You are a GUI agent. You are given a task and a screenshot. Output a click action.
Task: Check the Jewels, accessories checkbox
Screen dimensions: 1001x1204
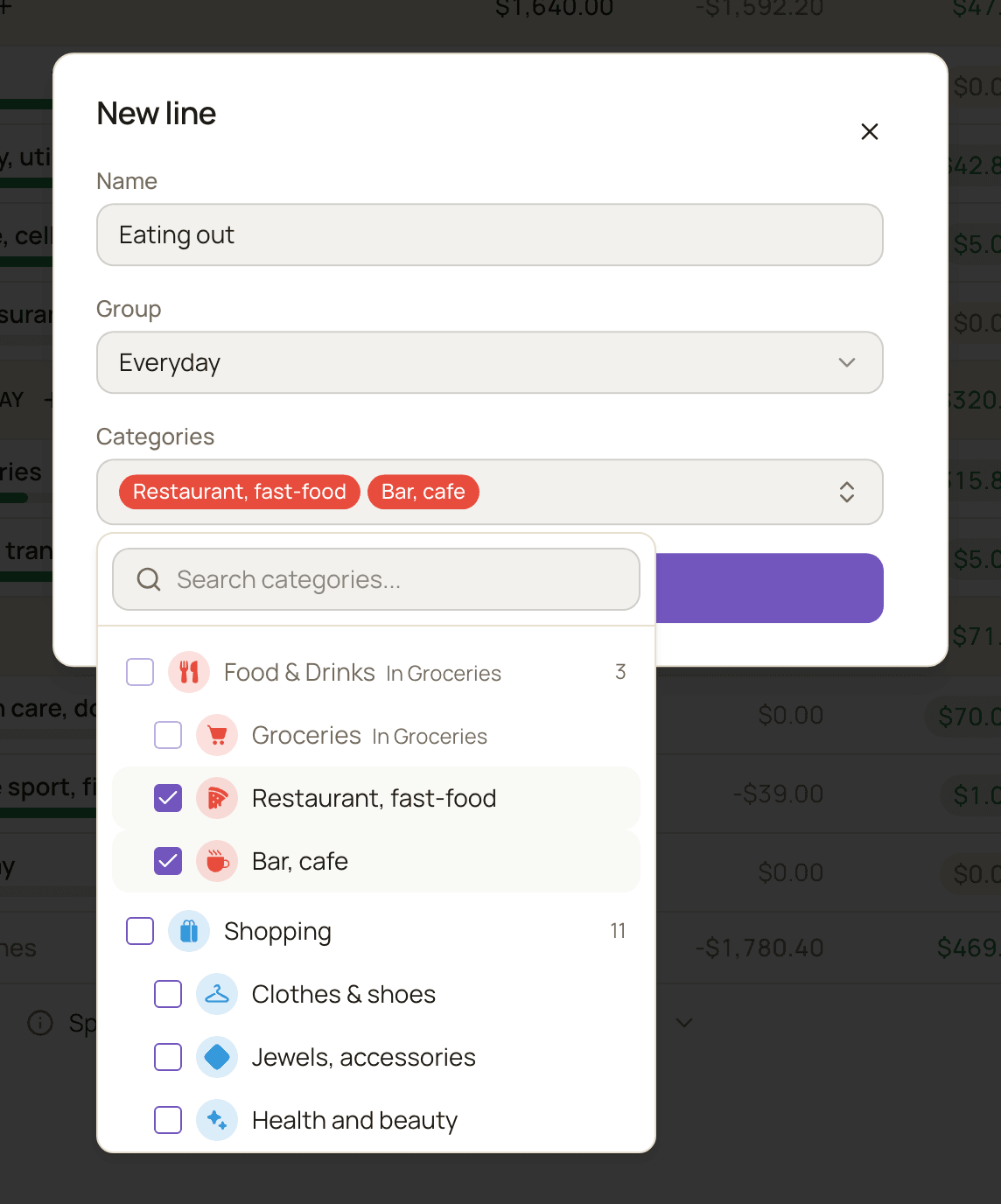pyautogui.click(x=168, y=1057)
